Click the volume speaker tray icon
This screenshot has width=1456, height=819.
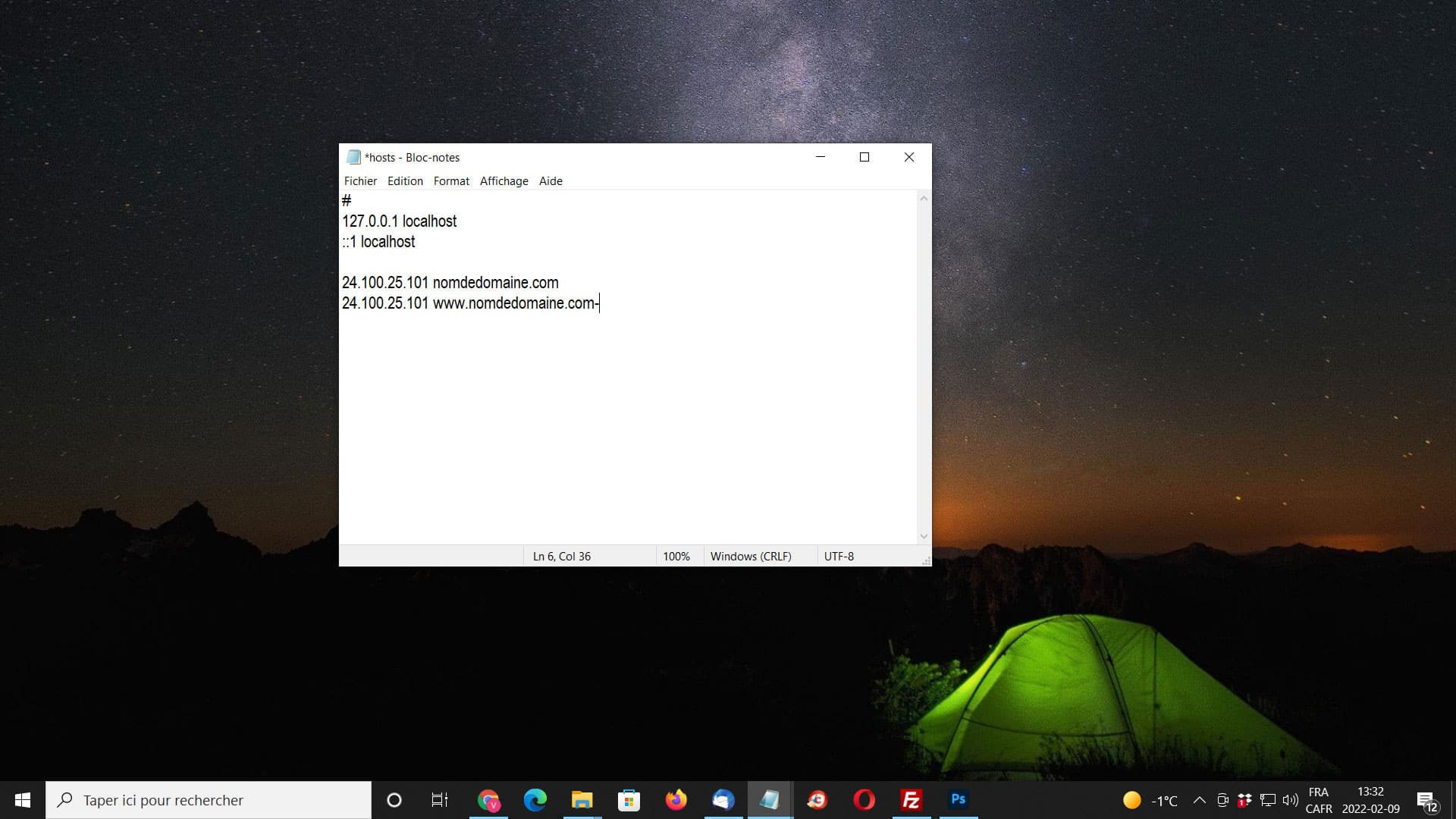[1290, 800]
